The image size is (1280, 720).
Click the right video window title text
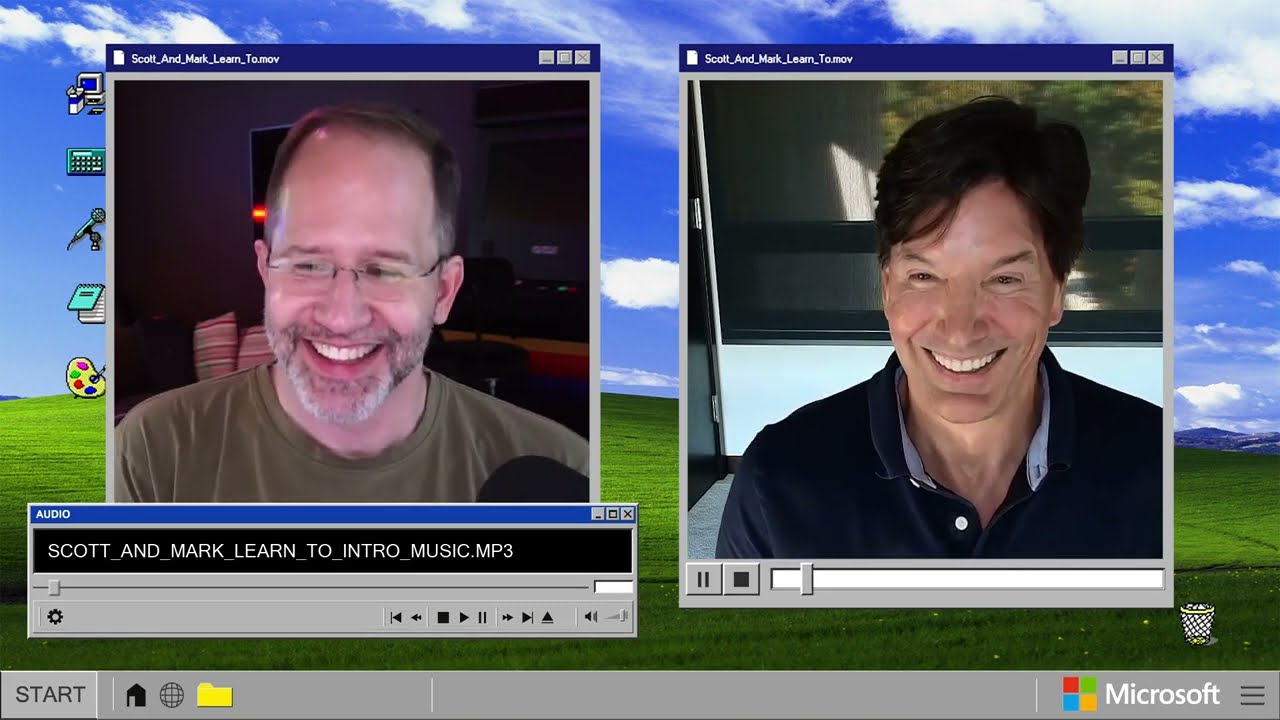pyautogui.click(x=778, y=59)
